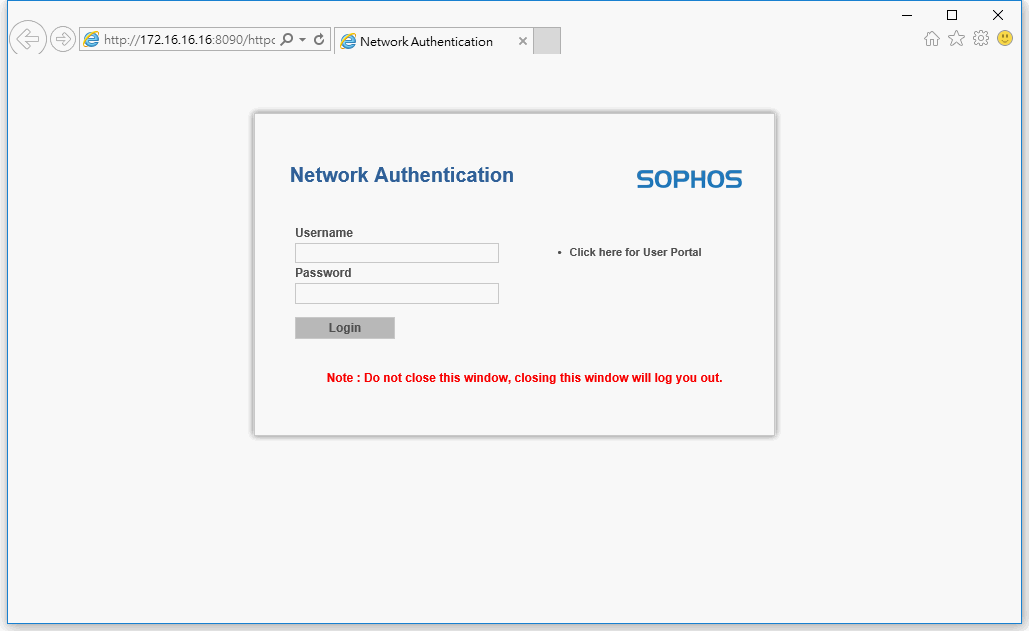Expand the address bar dropdown arrow
The height and width of the screenshot is (631, 1029).
[303, 39]
